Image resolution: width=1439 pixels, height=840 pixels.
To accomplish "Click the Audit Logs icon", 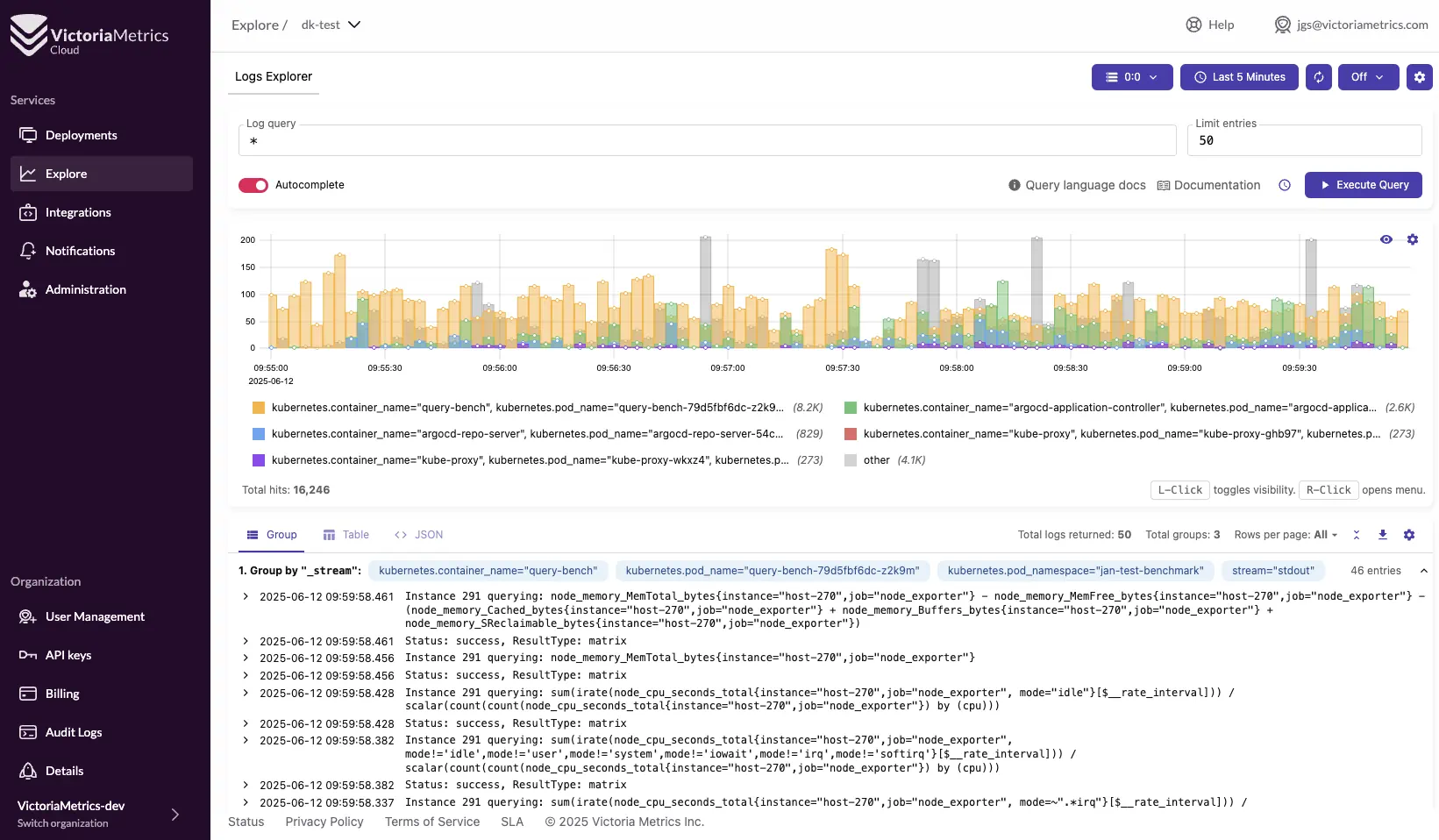I will pos(28,732).
